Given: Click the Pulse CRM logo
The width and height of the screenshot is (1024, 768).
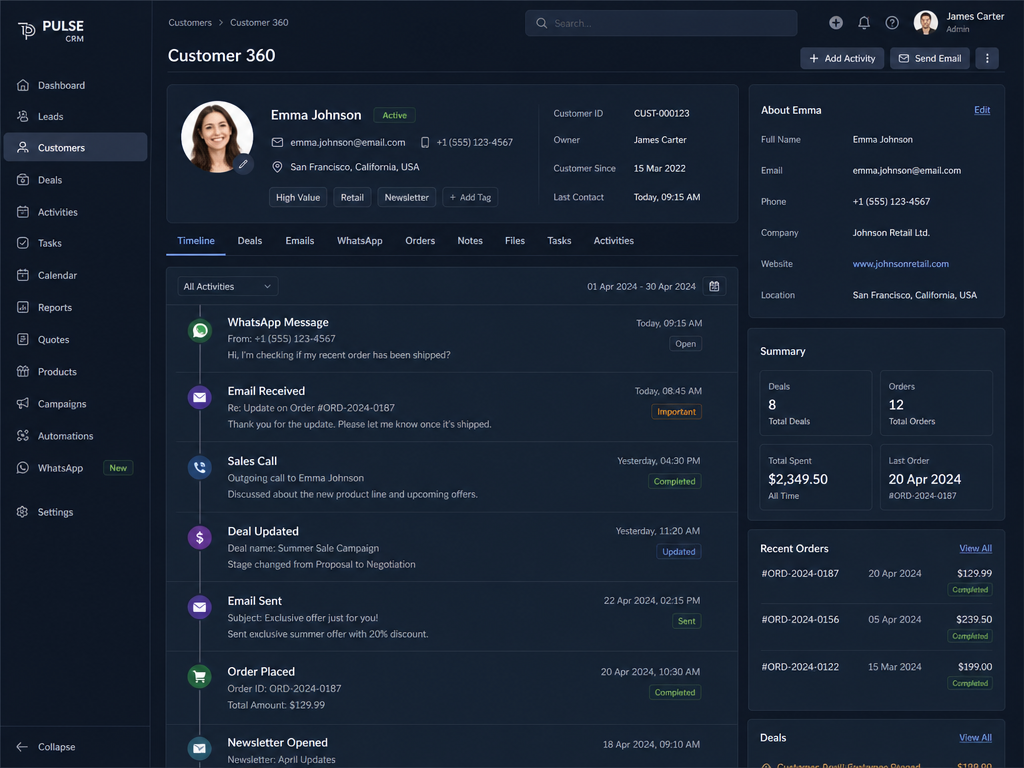Looking at the screenshot, I should [x=51, y=30].
